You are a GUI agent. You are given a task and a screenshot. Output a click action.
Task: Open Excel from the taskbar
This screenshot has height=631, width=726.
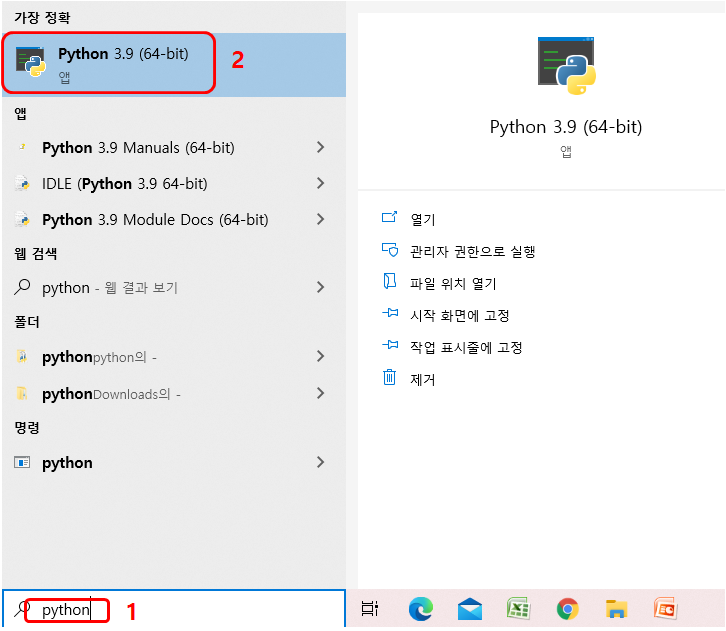[x=519, y=608]
